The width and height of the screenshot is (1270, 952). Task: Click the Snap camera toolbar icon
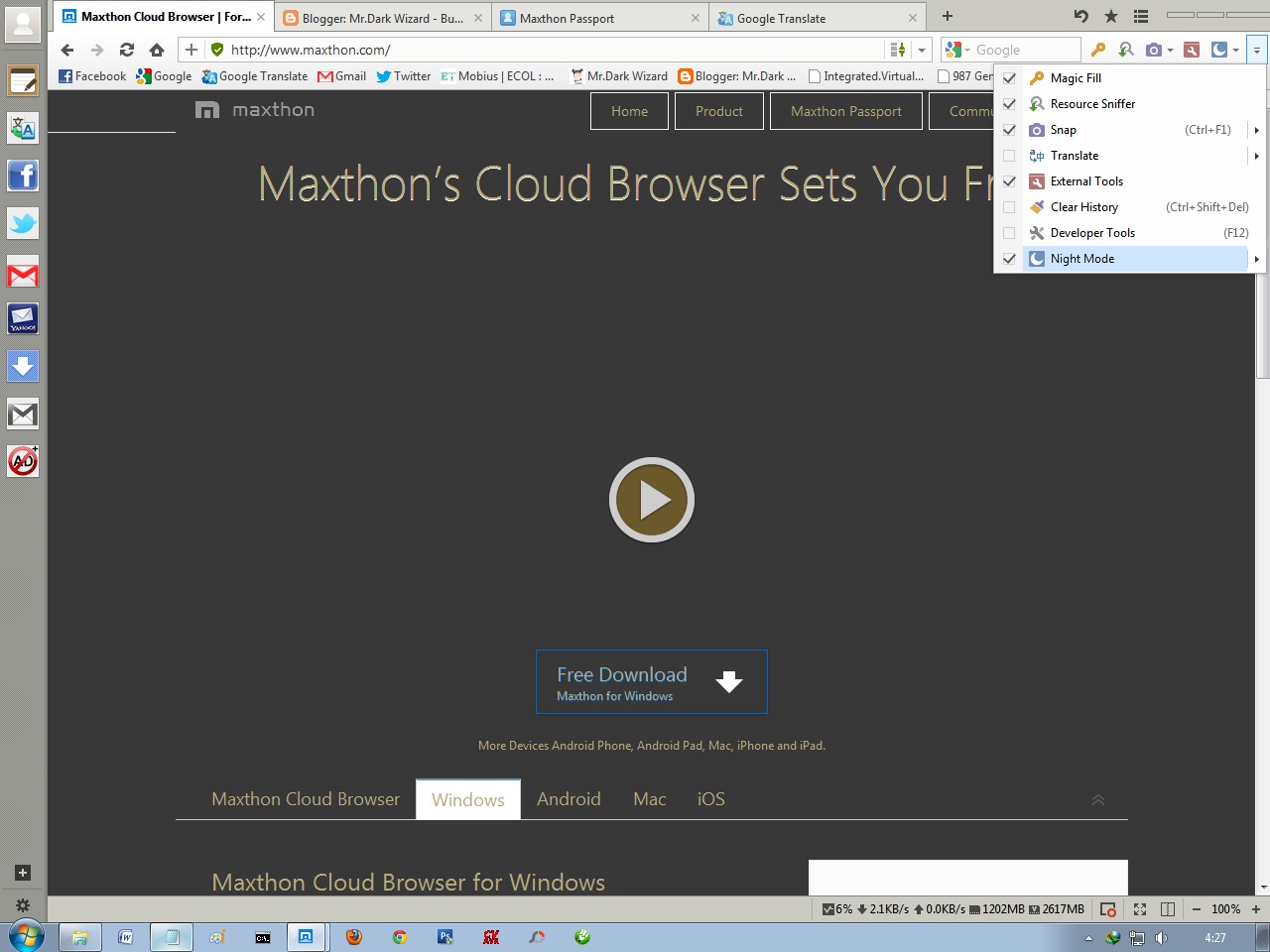coord(1153,50)
